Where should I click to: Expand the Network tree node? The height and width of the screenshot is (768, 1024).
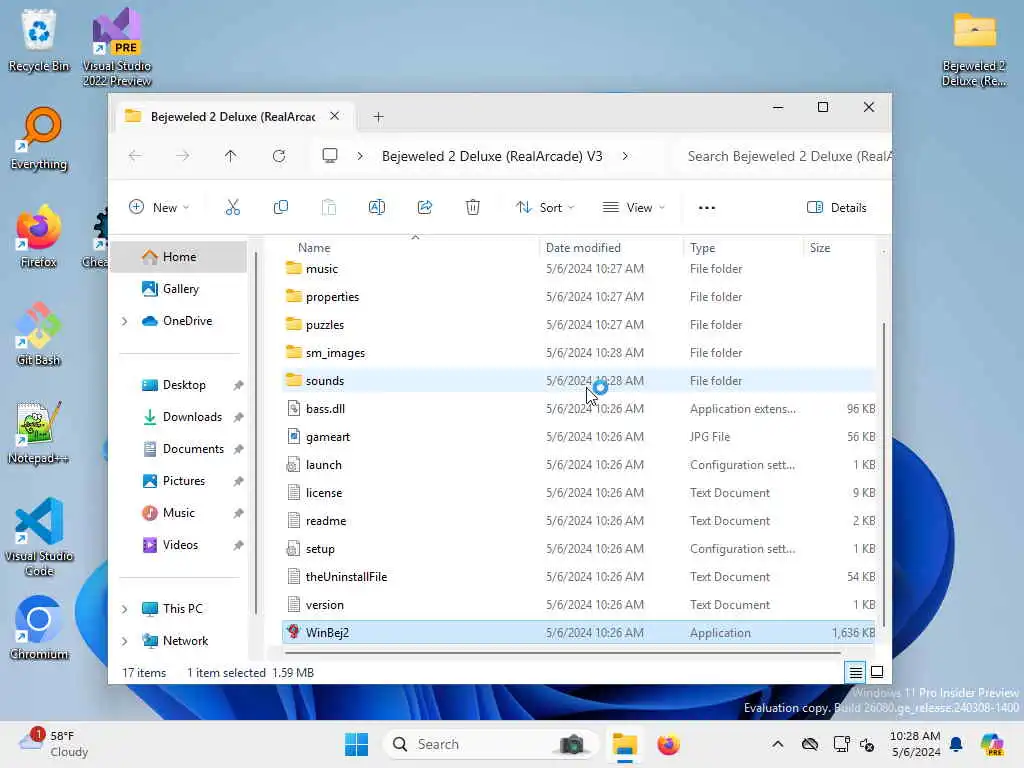coord(124,641)
